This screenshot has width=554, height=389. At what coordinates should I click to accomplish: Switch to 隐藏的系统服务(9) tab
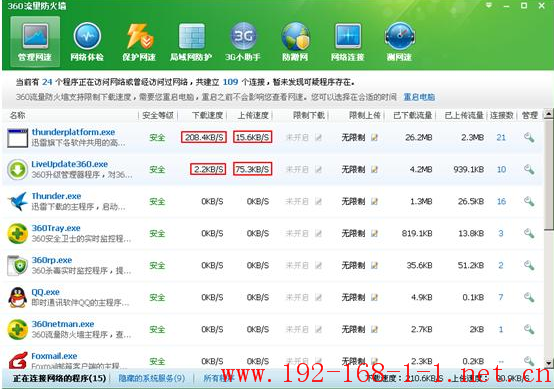(x=152, y=378)
